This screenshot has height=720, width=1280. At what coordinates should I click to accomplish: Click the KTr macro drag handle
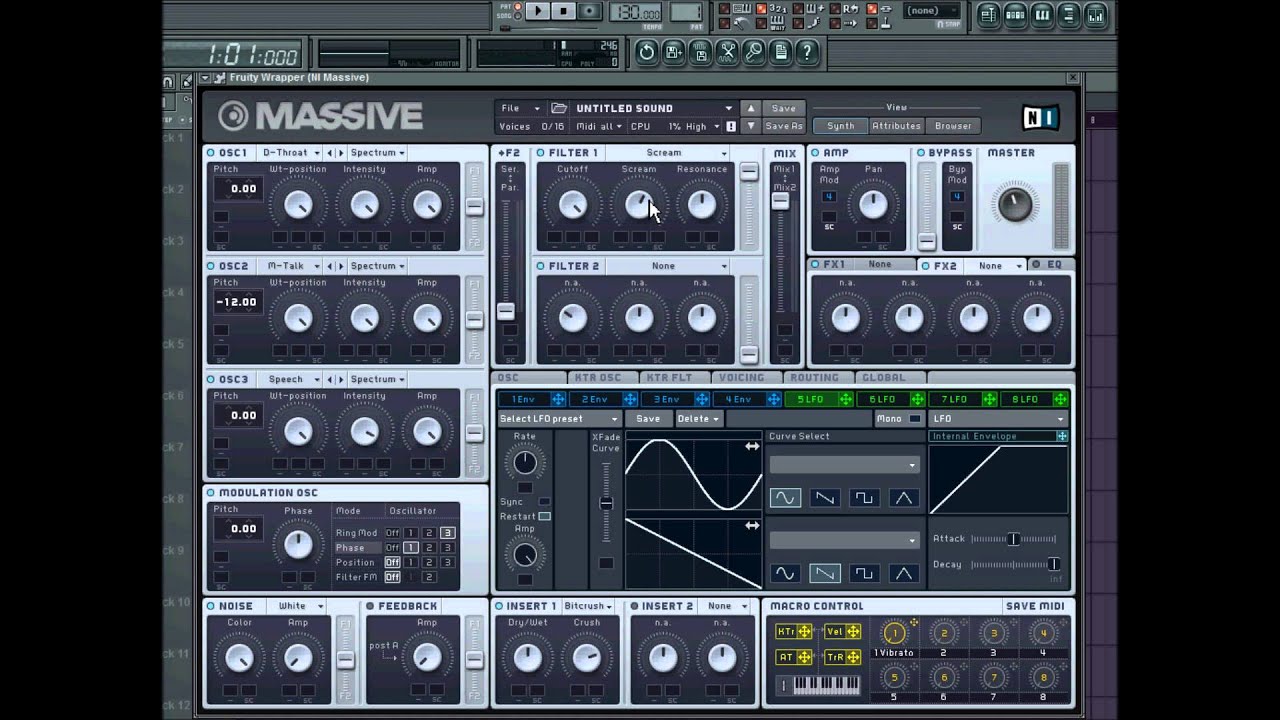pyautogui.click(x=803, y=631)
